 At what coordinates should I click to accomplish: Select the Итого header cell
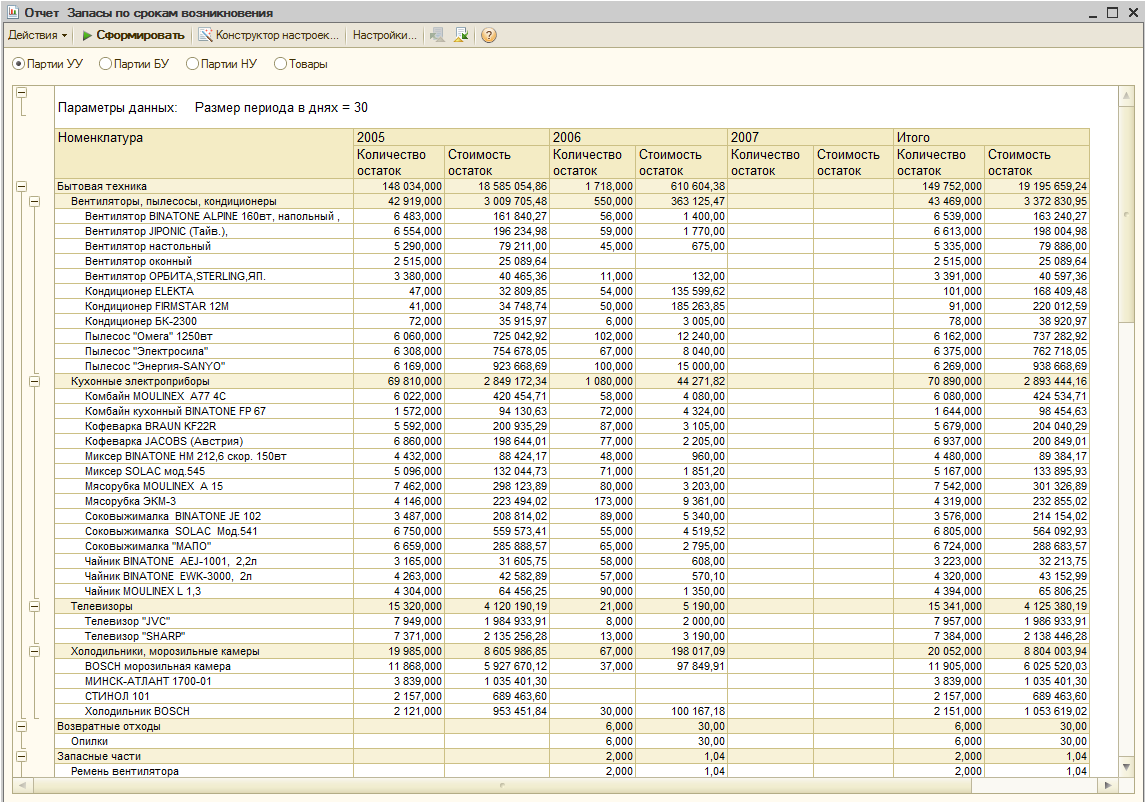[992, 137]
